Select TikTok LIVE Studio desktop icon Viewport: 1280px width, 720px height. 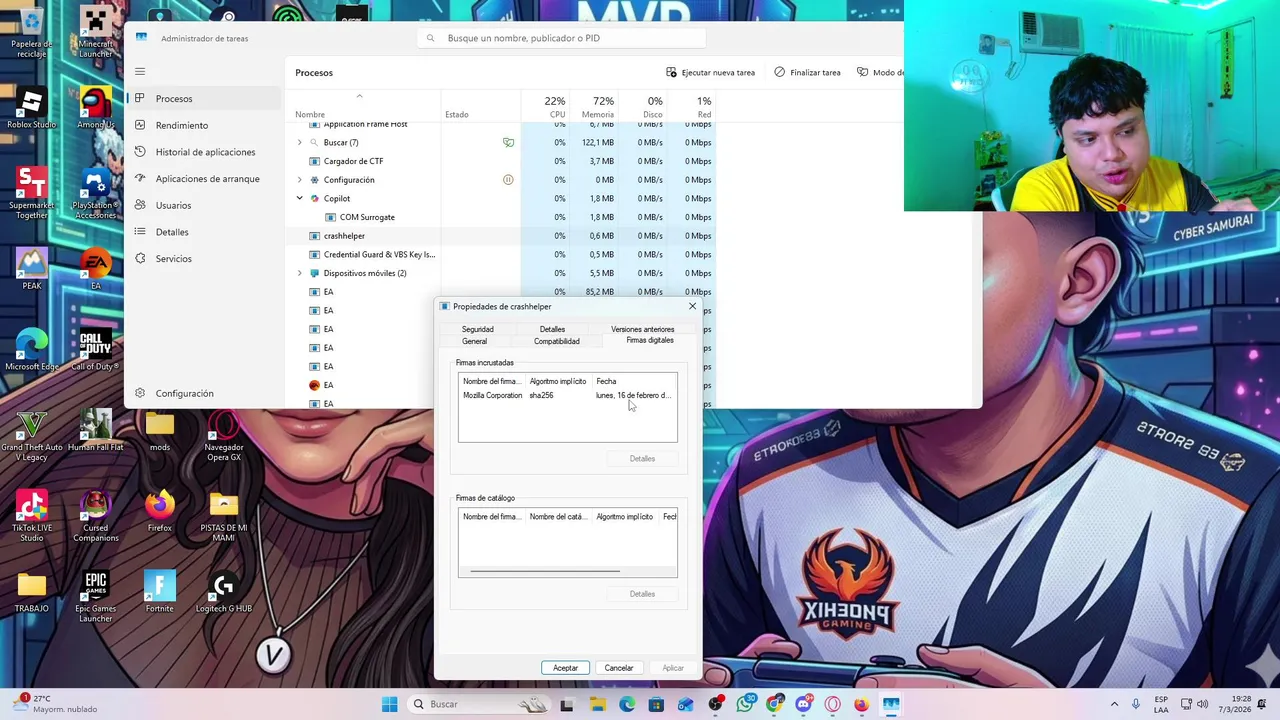[31, 516]
